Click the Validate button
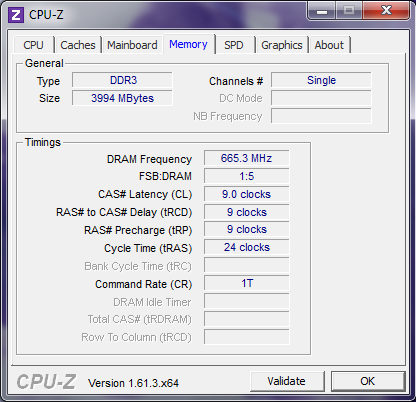 [x=287, y=381]
